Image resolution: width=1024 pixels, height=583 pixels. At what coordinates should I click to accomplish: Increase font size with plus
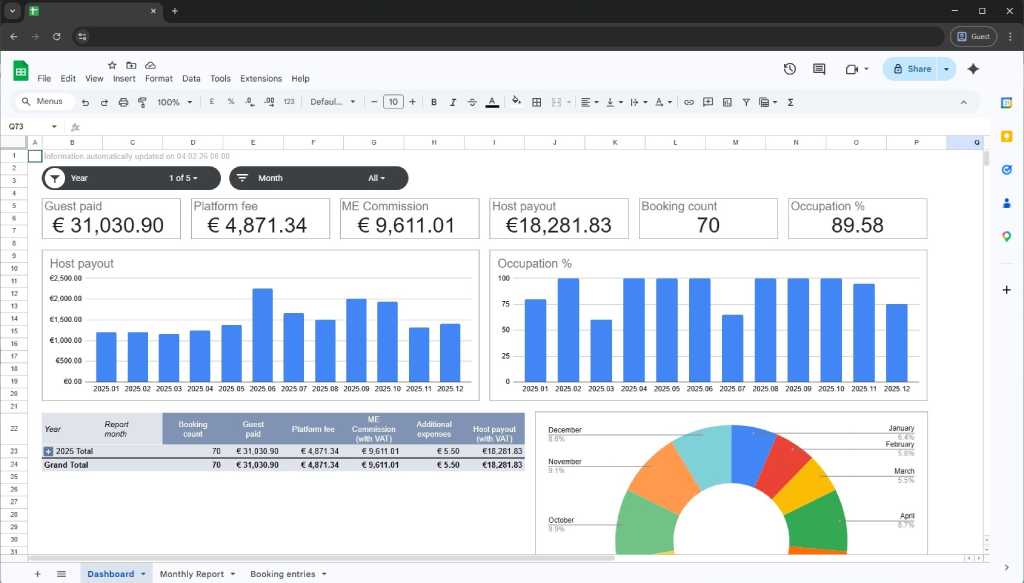click(412, 102)
